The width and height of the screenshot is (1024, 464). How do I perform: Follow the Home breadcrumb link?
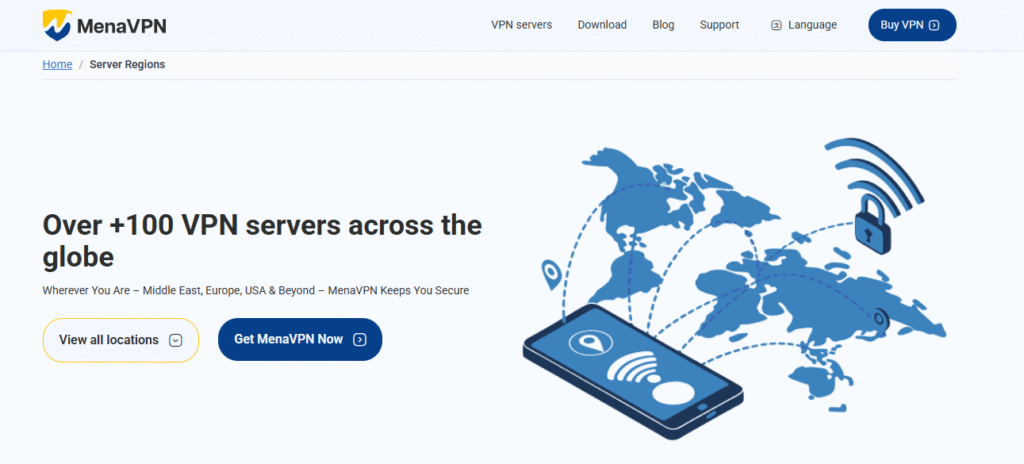[x=57, y=64]
